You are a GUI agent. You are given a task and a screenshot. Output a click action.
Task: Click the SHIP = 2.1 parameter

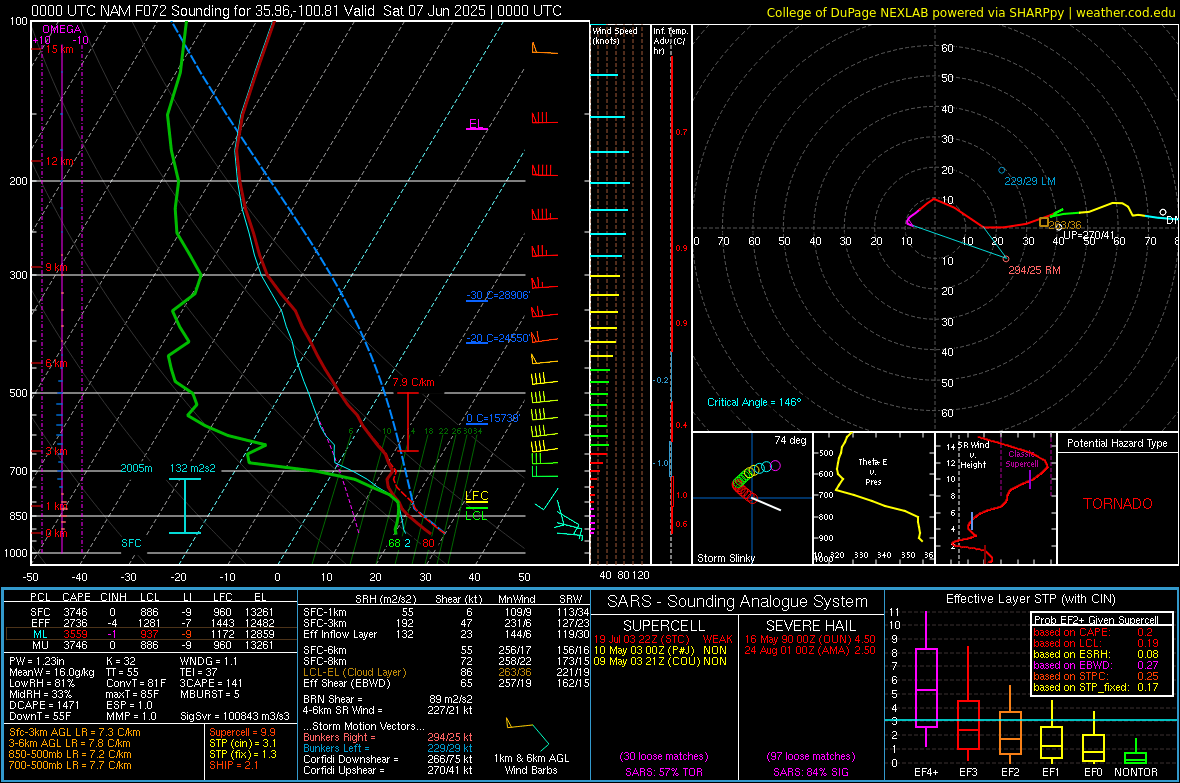coord(233,765)
